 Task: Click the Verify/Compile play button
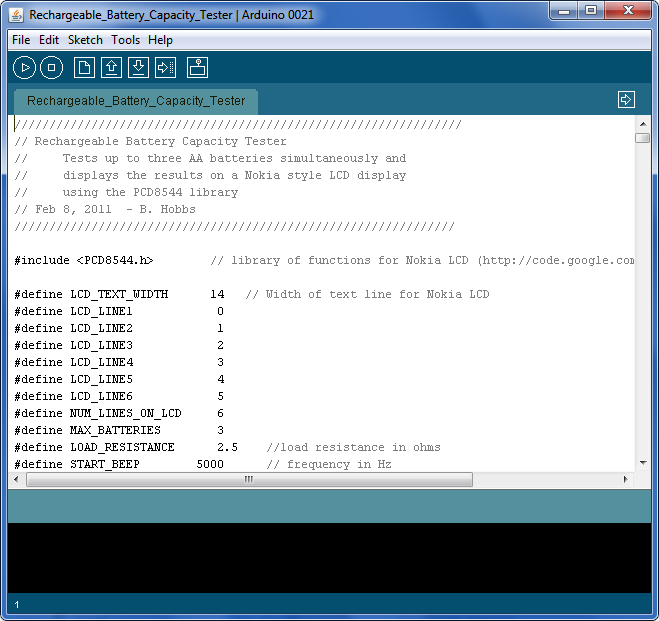point(24,67)
